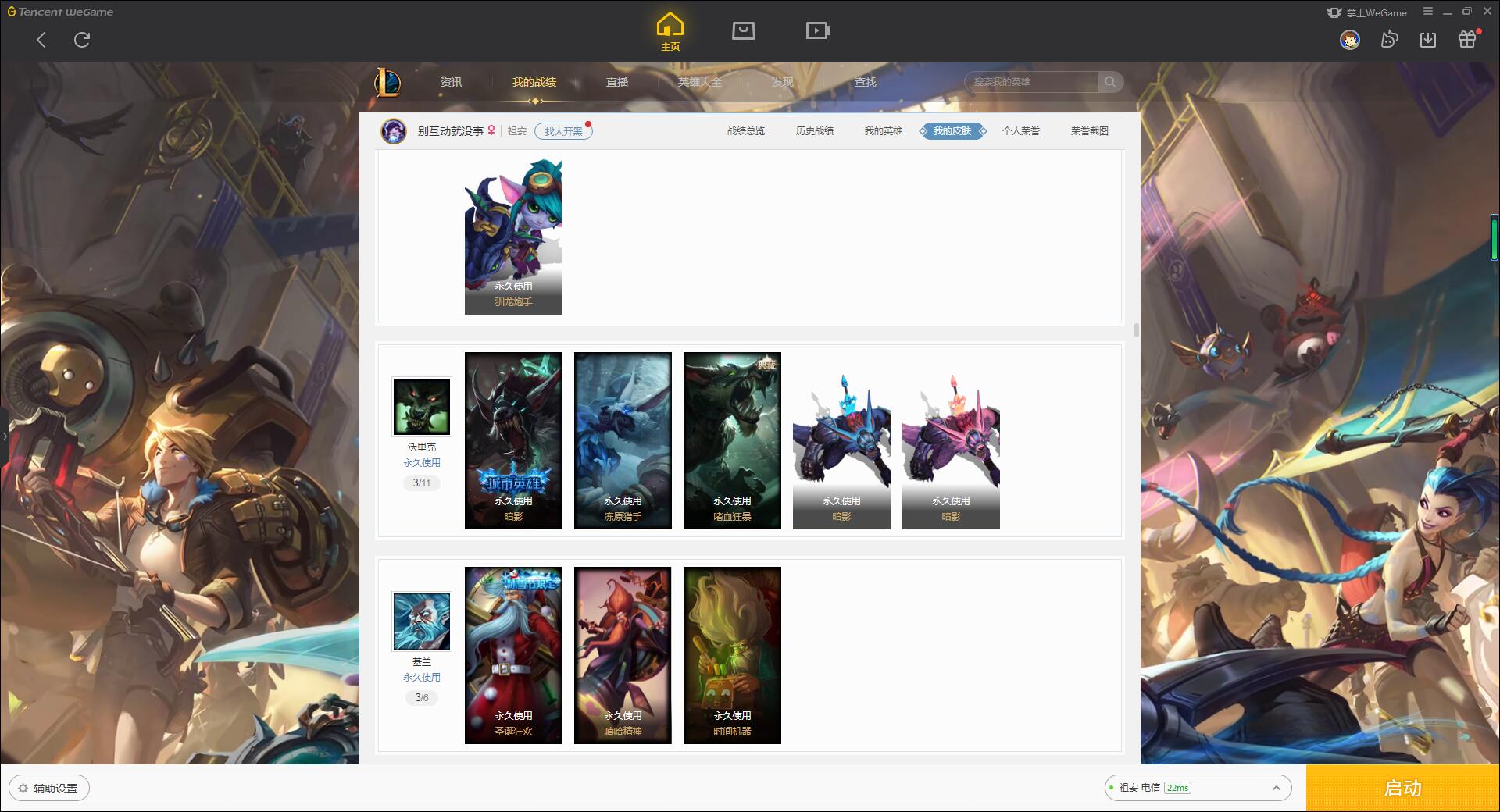The image size is (1500, 812).
Task: Click 永久使用 under 沃里克 name
Action: (422, 463)
